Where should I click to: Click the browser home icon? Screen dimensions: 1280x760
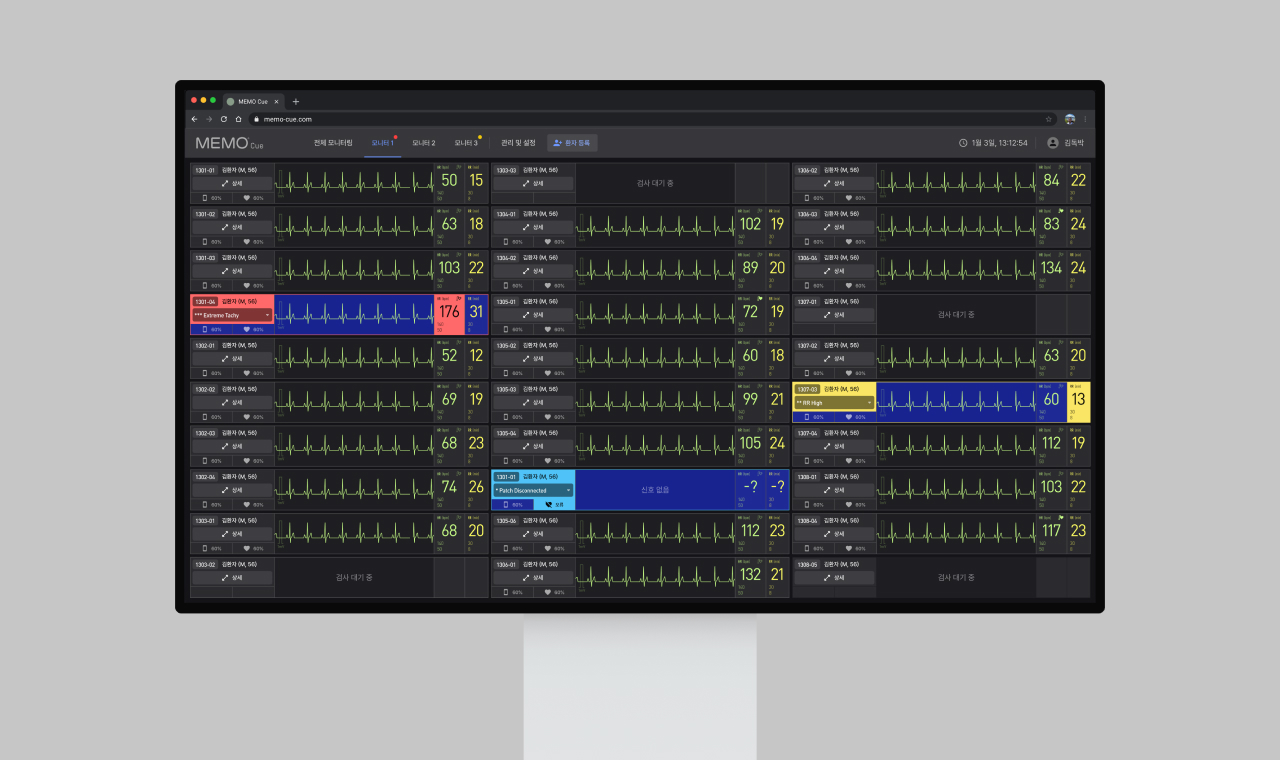click(238, 119)
